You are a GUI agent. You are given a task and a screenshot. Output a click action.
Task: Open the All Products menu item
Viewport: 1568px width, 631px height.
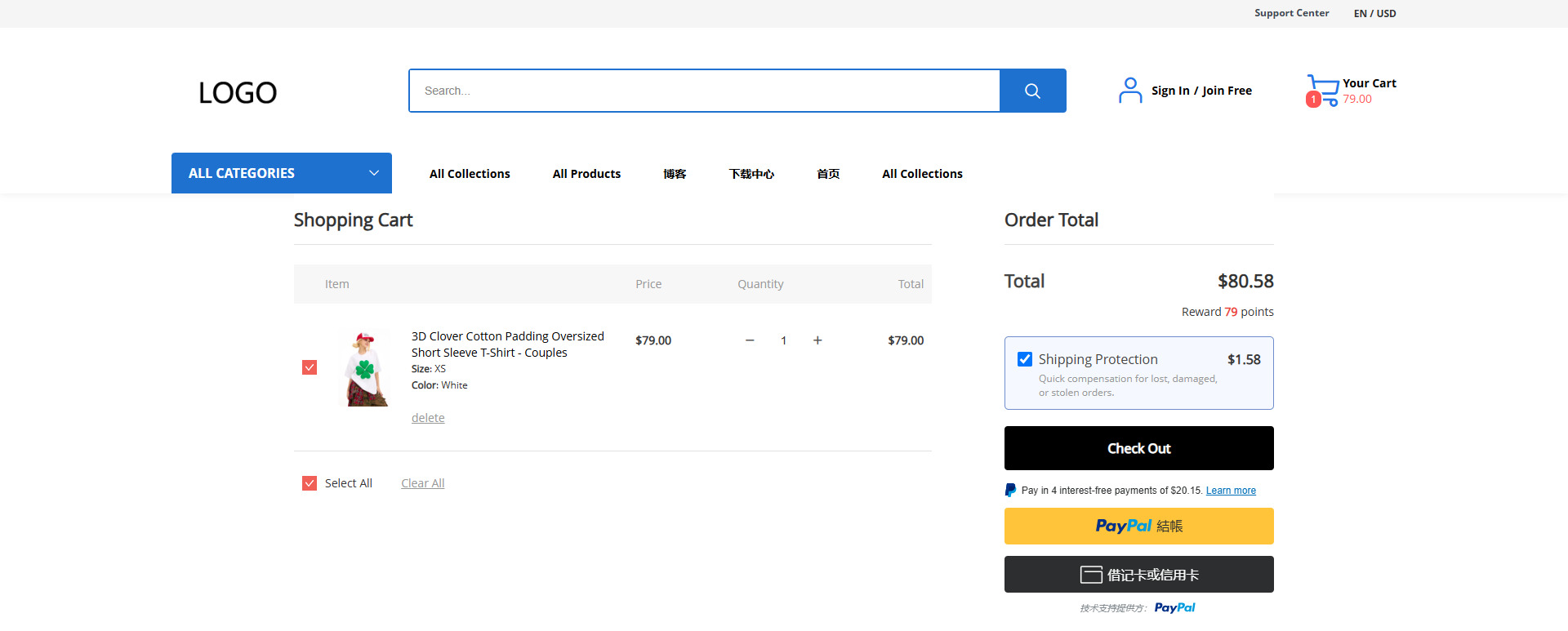tap(586, 174)
